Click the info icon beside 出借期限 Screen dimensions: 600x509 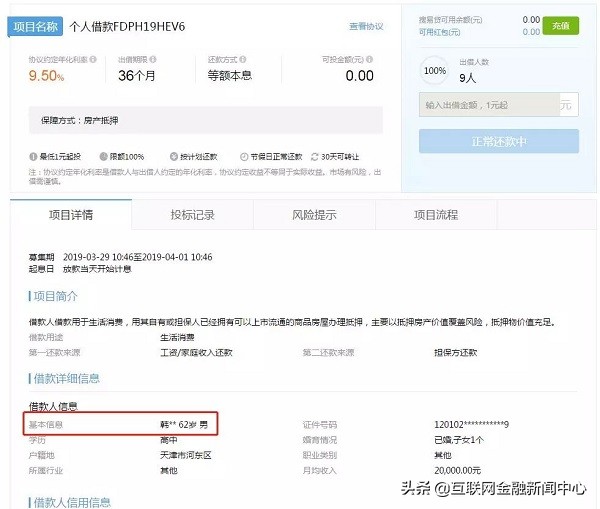153,59
